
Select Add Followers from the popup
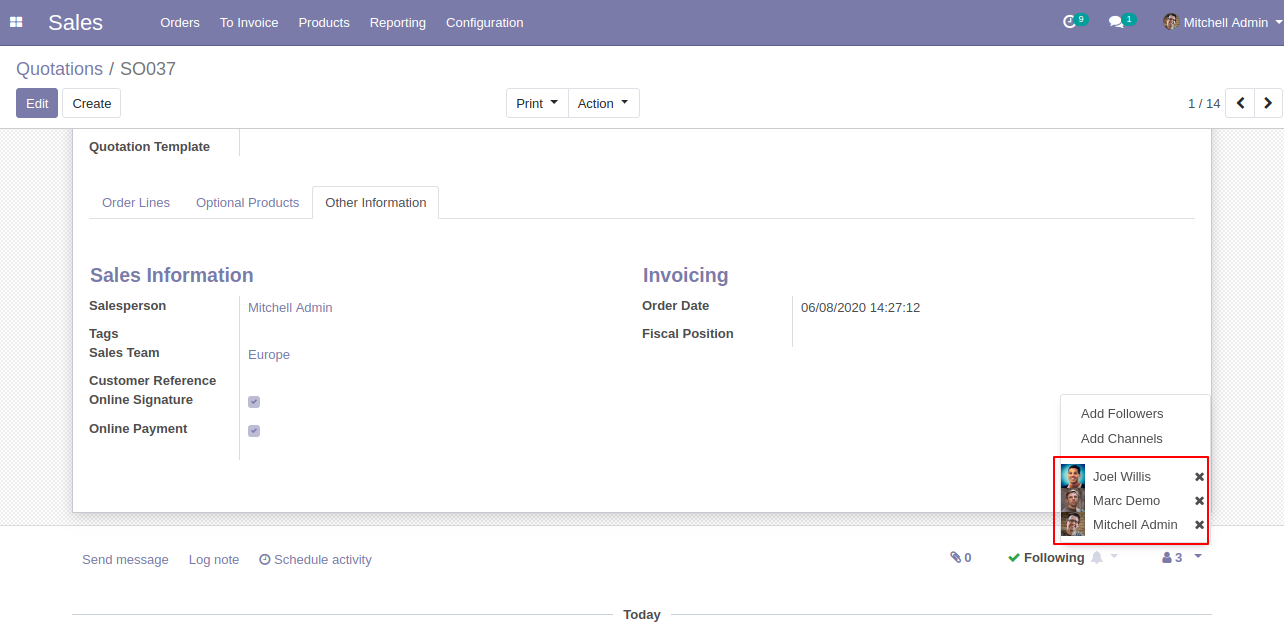click(x=1122, y=414)
